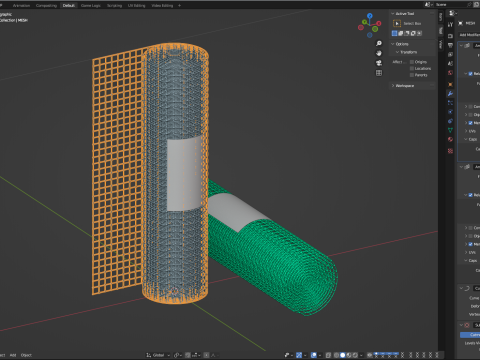Open the Global transform orientation dropdown
The image size is (480, 360).
click(158, 355)
